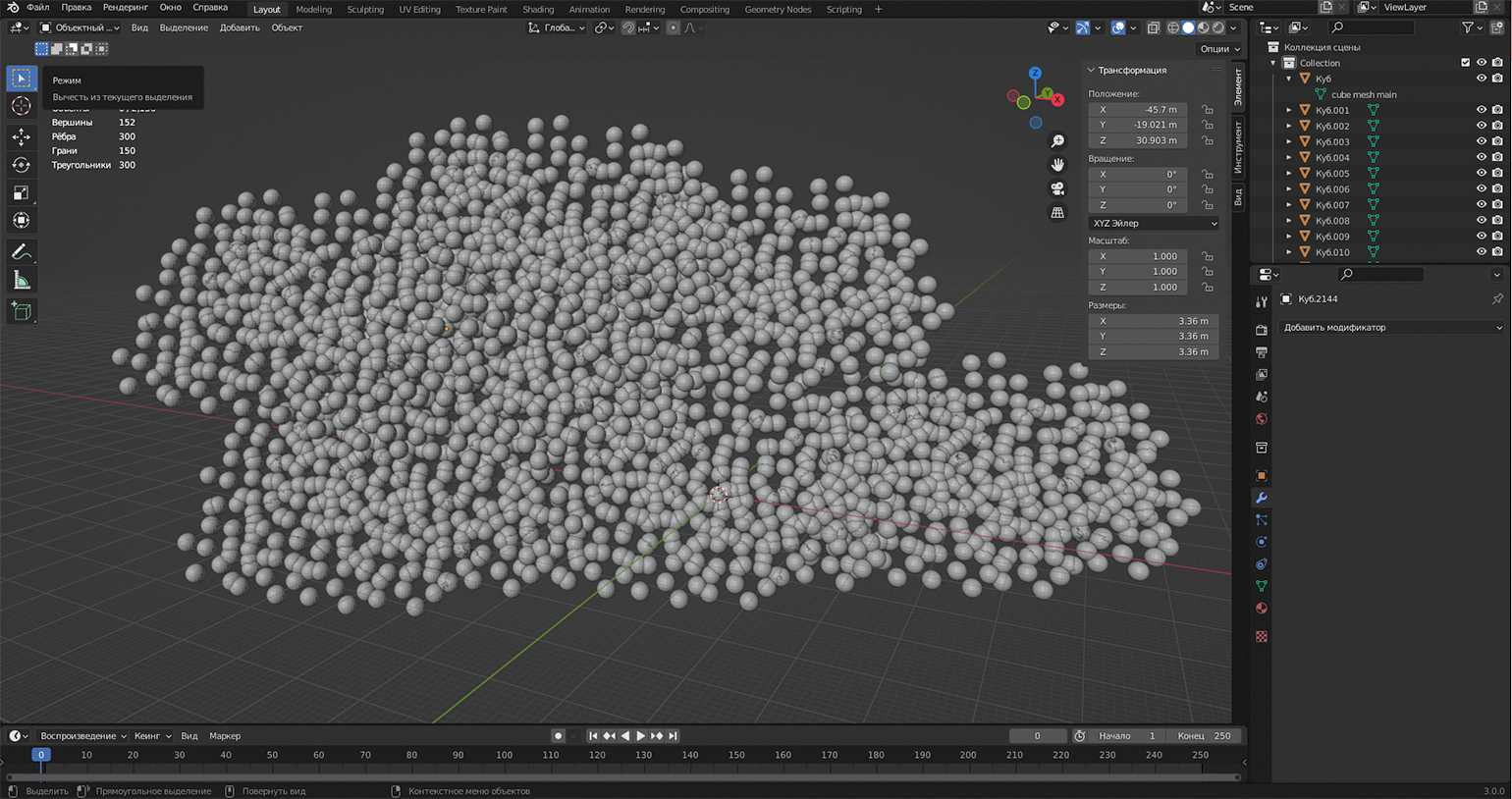The width and height of the screenshot is (1512, 799).
Task: Click the pan view hand icon
Action: point(1057,165)
